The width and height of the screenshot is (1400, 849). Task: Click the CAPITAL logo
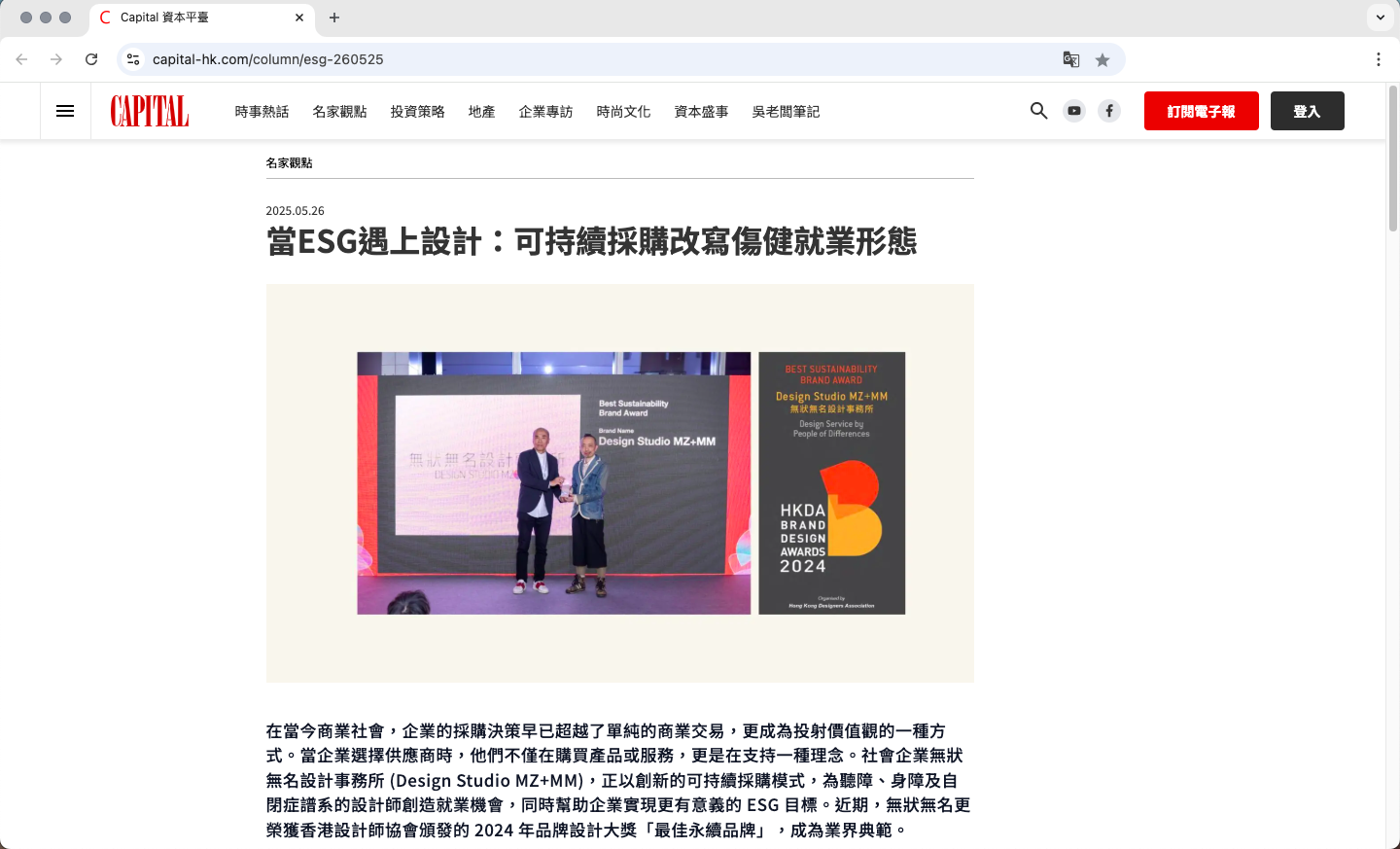150,111
